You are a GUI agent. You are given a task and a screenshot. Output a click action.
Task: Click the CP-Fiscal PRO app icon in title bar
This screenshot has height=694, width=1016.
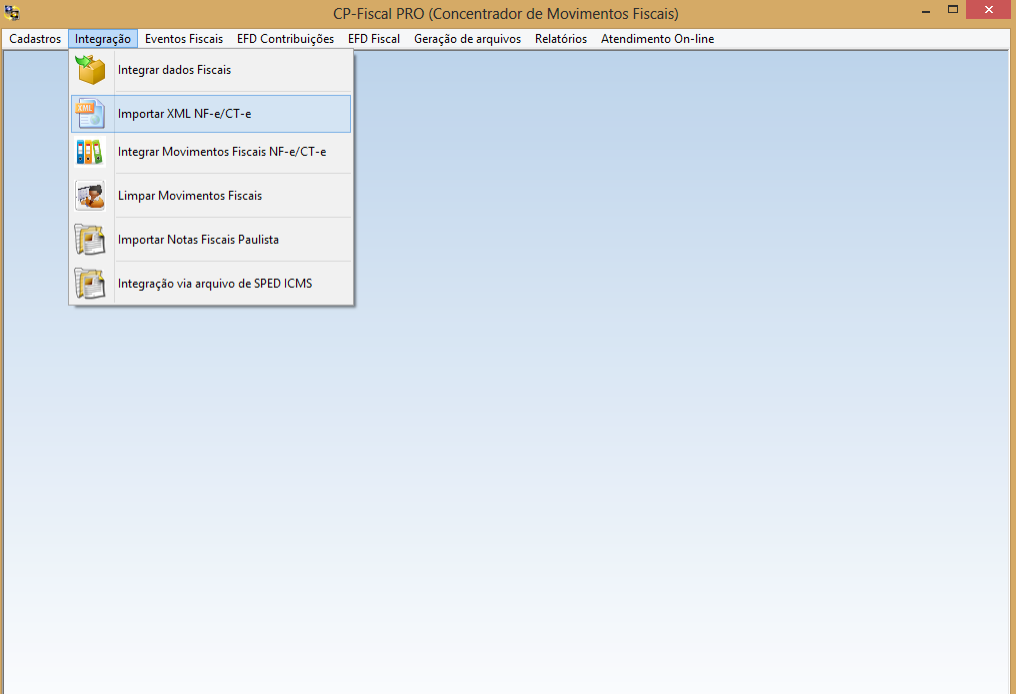coord(12,12)
